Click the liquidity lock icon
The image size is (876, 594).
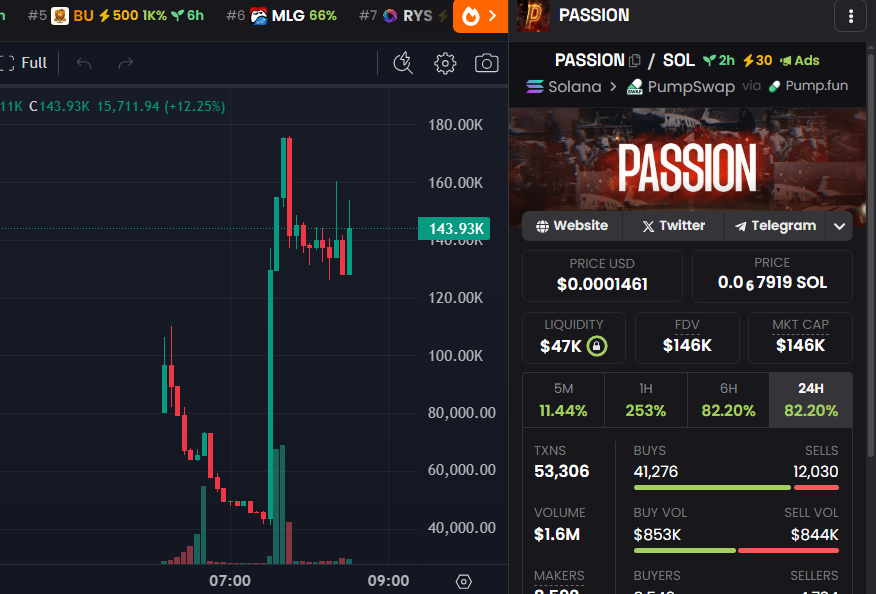tap(597, 345)
